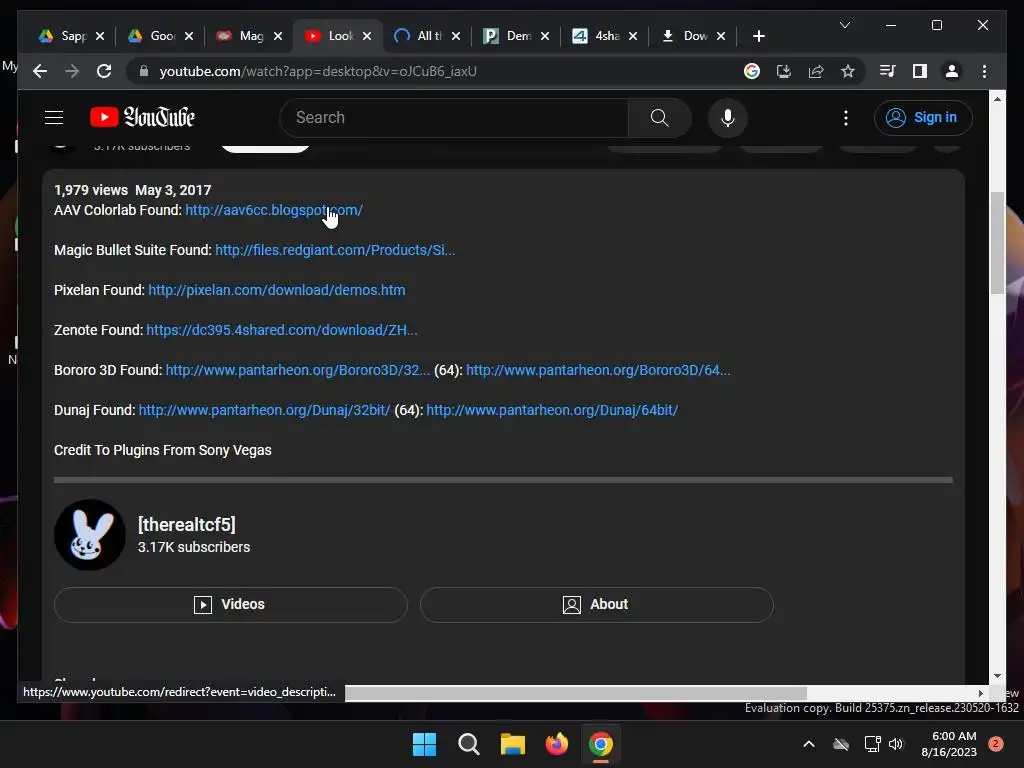1024x768 pixels.
Task: Close the Sapp tab
Action: tap(100, 36)
